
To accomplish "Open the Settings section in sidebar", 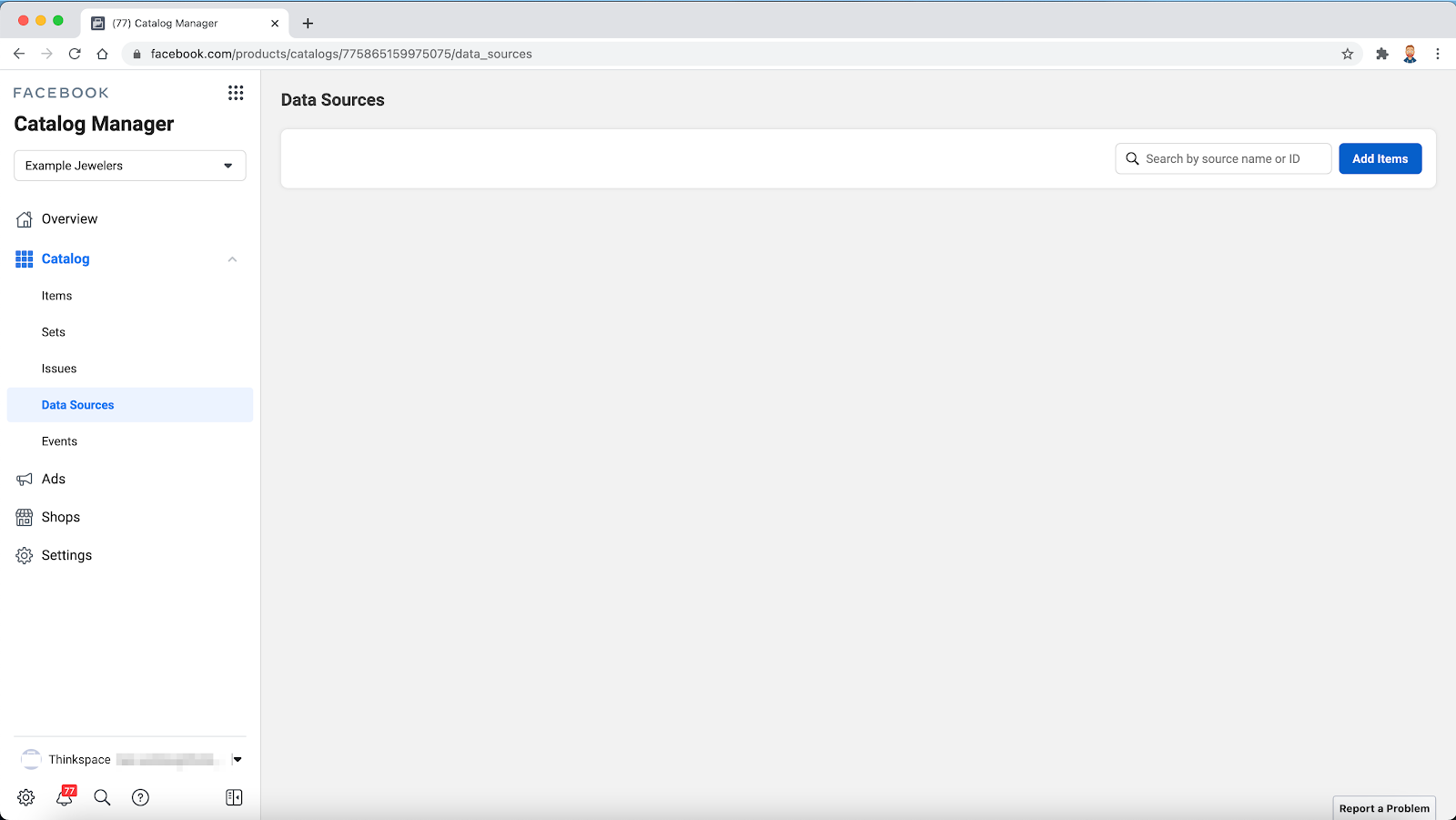I will click(x=66, y=556).
